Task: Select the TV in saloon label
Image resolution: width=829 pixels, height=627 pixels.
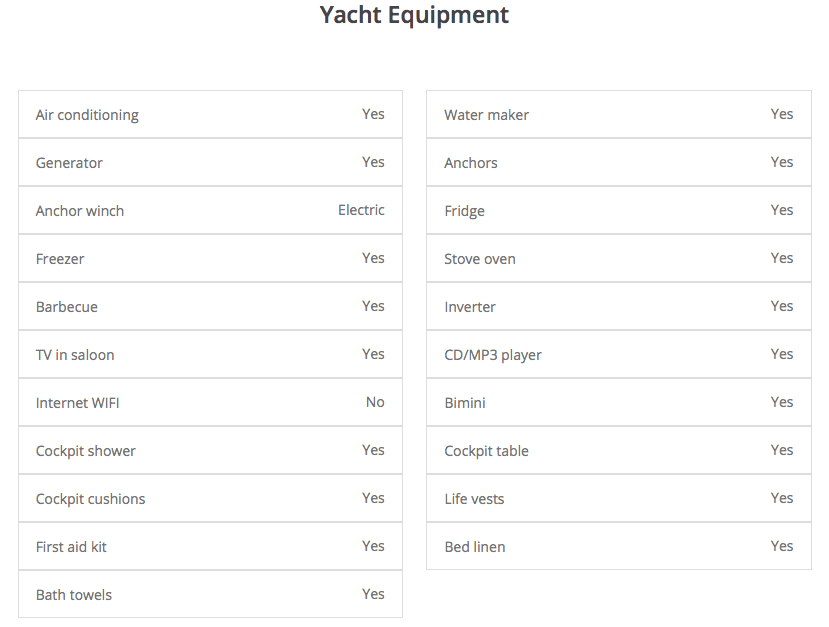Action: click(x=75, y=355)
